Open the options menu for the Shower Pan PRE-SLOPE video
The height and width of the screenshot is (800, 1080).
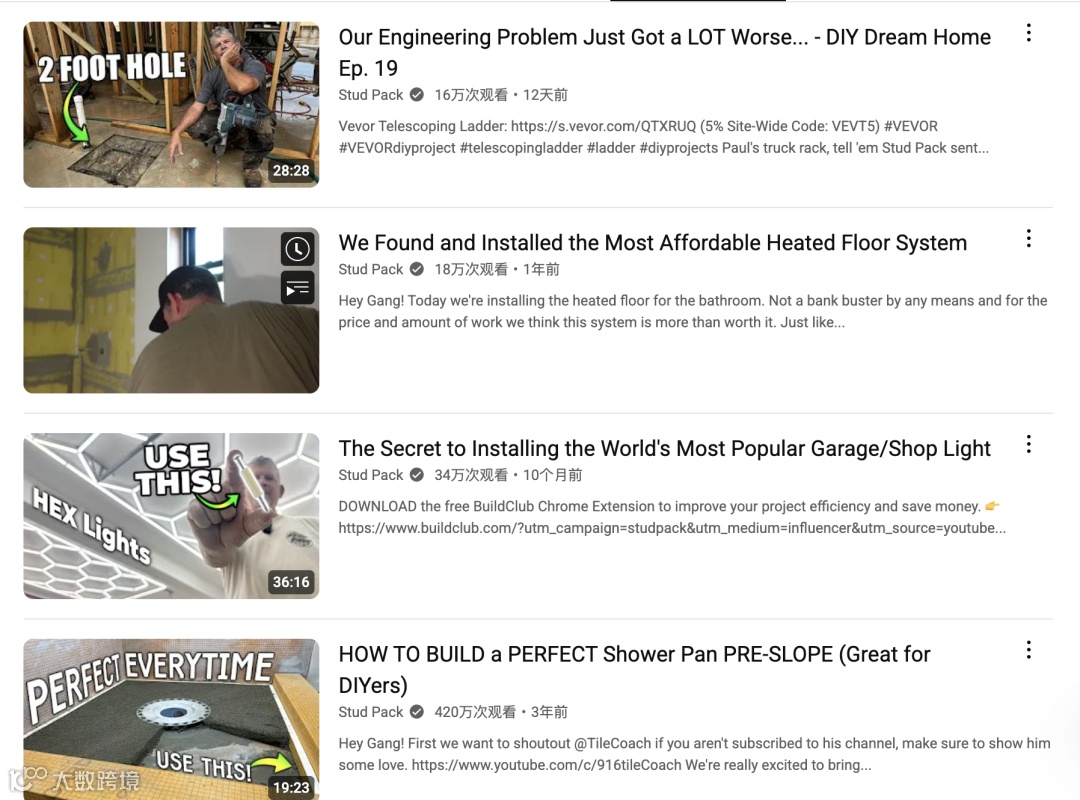point(1028,650)
